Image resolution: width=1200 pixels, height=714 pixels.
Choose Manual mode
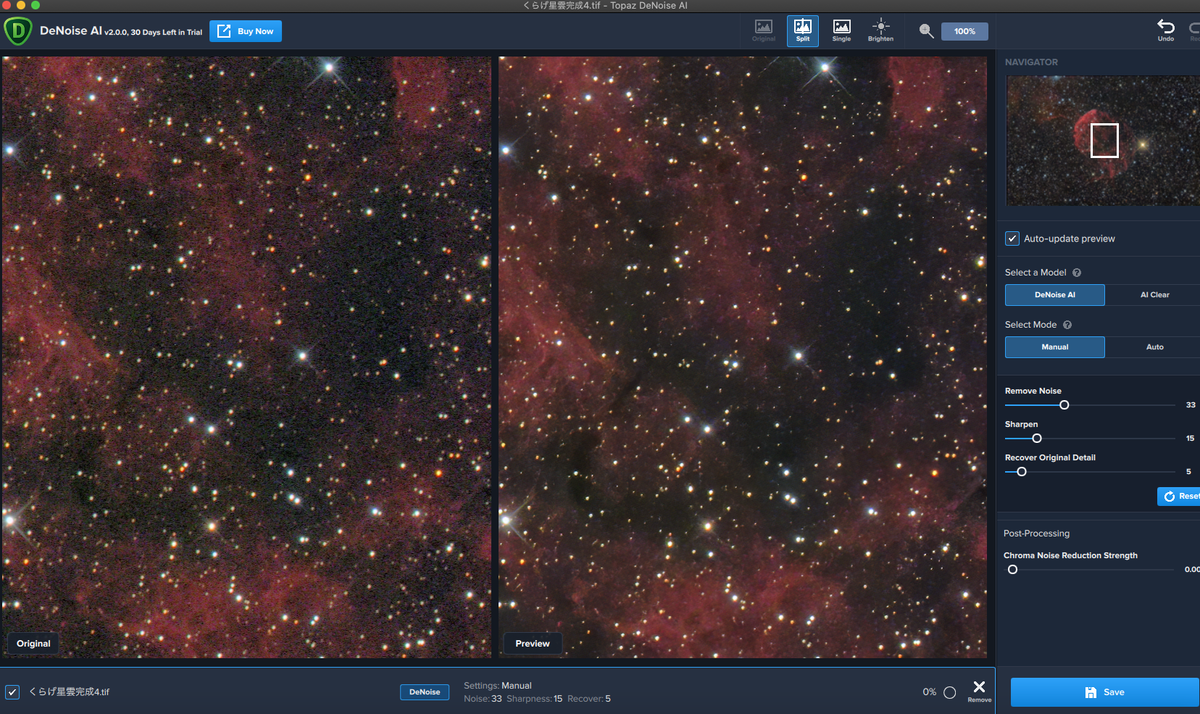coord(1055,347)
